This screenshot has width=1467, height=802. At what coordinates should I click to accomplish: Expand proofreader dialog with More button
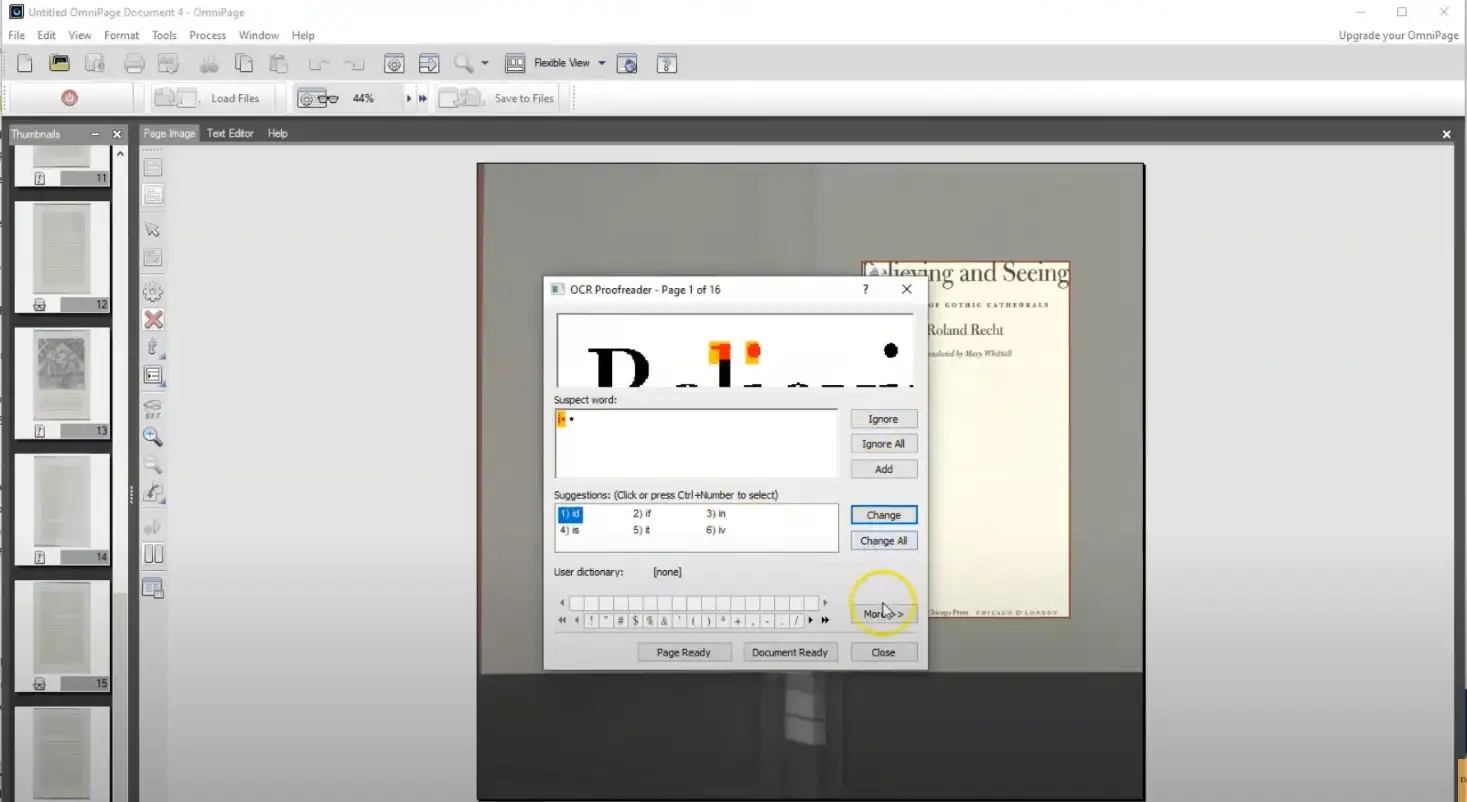coord(883,614)
